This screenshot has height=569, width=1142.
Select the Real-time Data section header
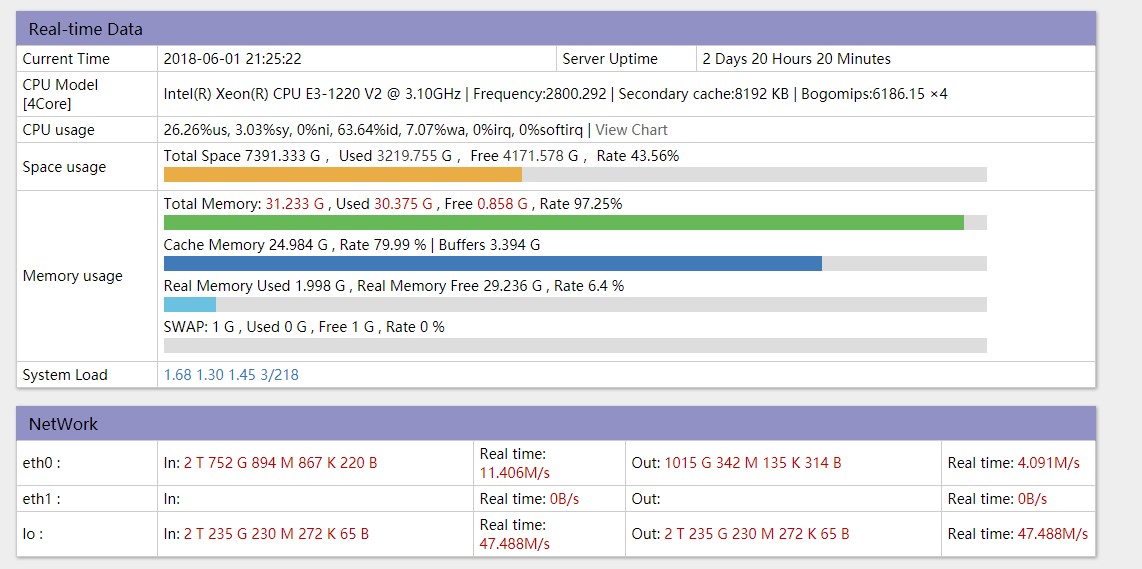click(x=86, y=29)
